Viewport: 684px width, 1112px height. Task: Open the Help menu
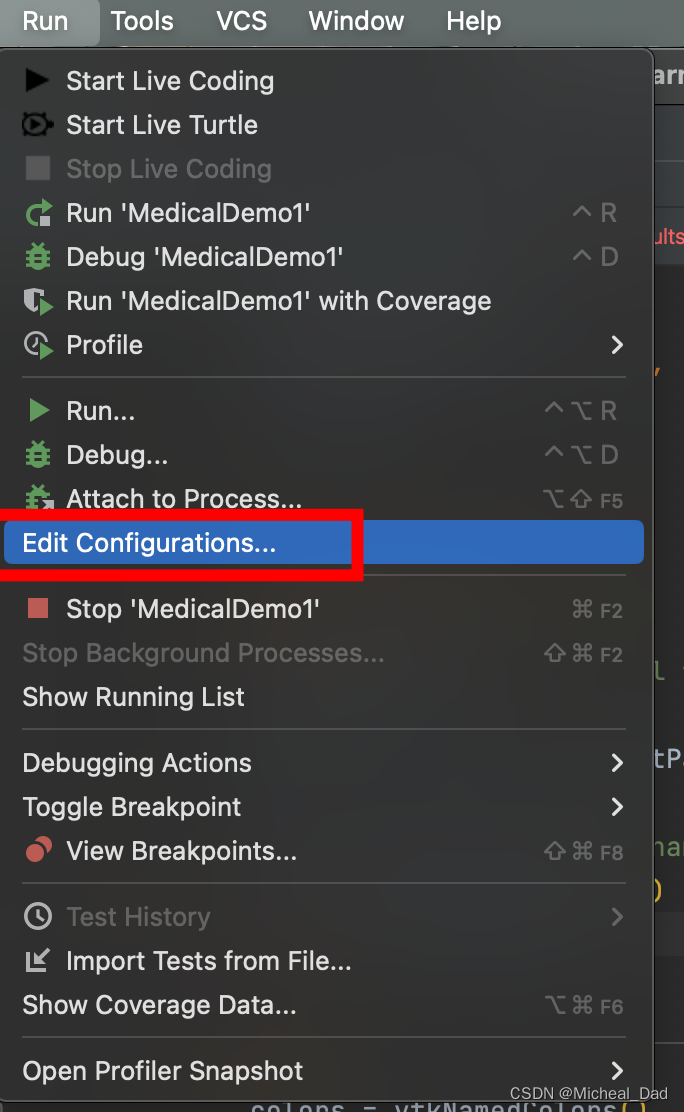coord(473,21)
